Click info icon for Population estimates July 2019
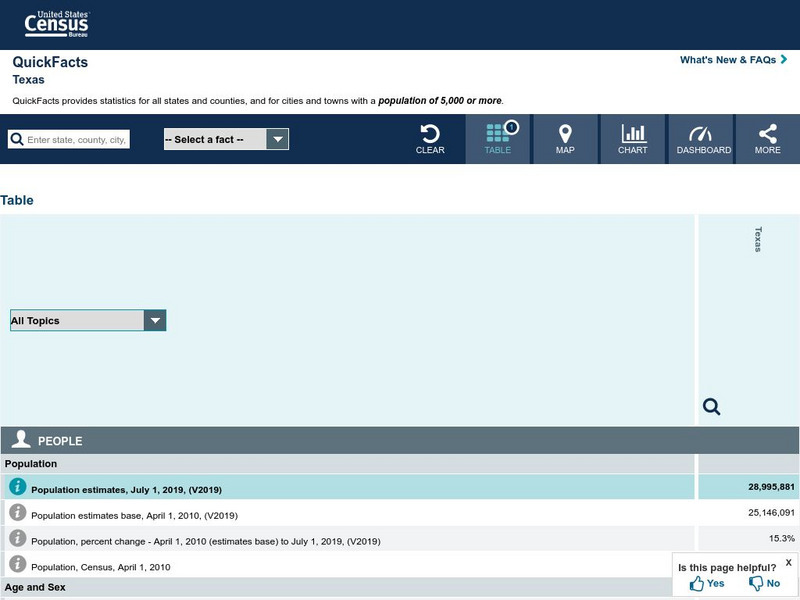Screen dimensions: 800x600 (x=17, y=486)
